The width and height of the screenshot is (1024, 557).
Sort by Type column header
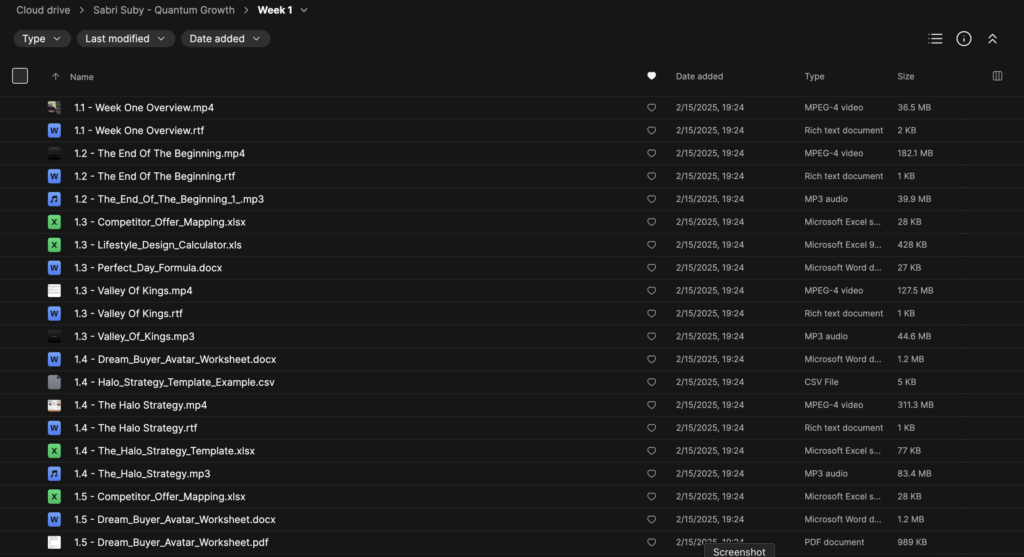click(x=814, y=76)
